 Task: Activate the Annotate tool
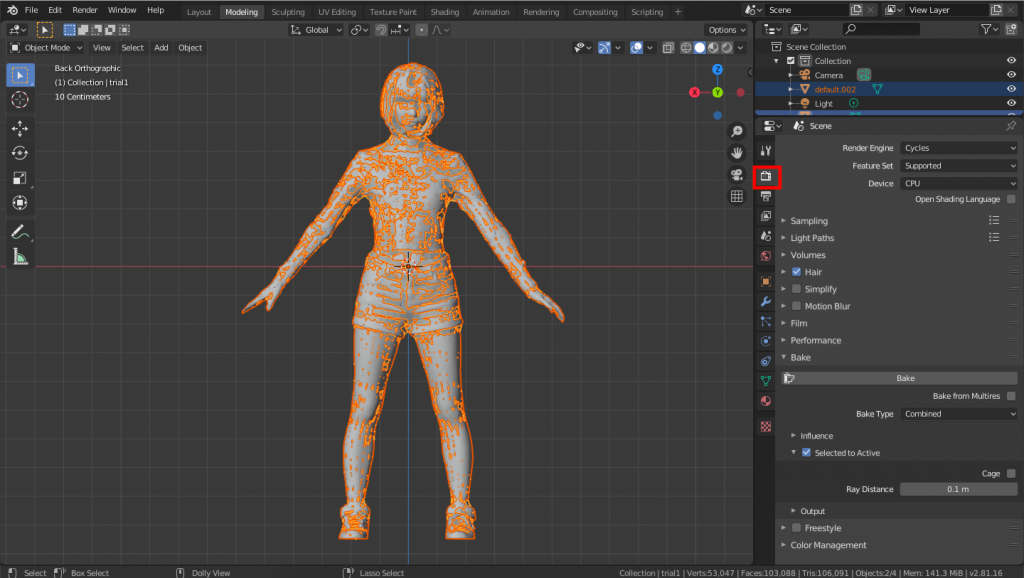(x=20, y=232)
